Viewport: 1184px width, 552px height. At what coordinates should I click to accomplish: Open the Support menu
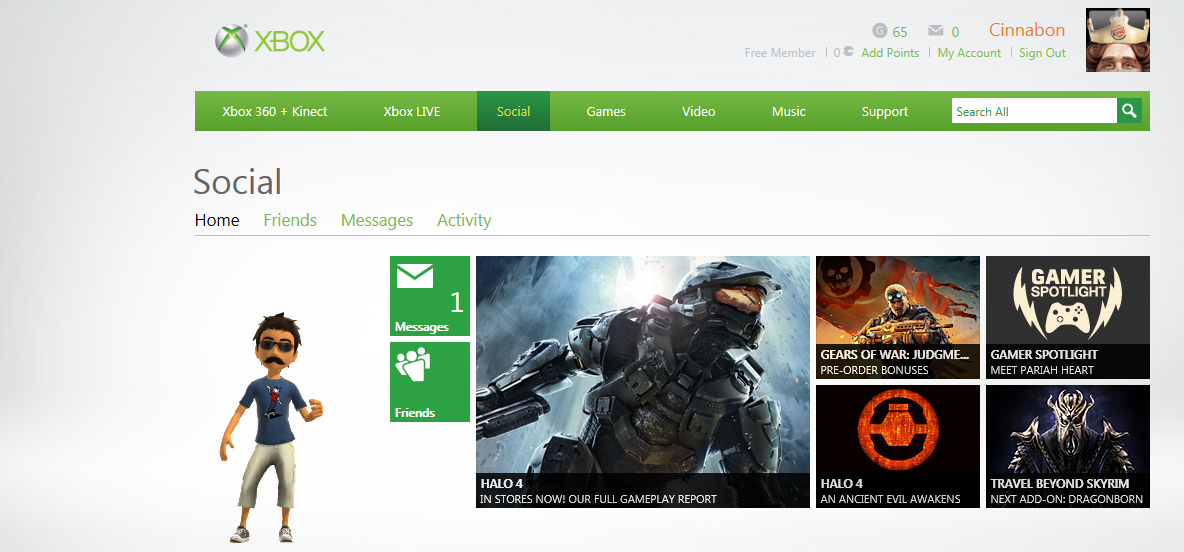coord(884,111)
